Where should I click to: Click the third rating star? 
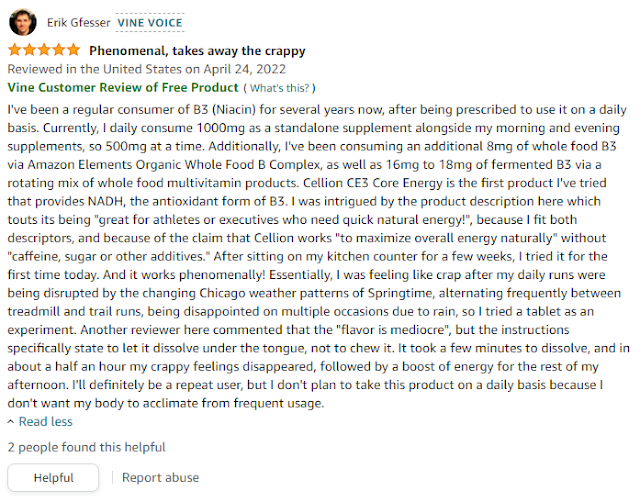44,49
